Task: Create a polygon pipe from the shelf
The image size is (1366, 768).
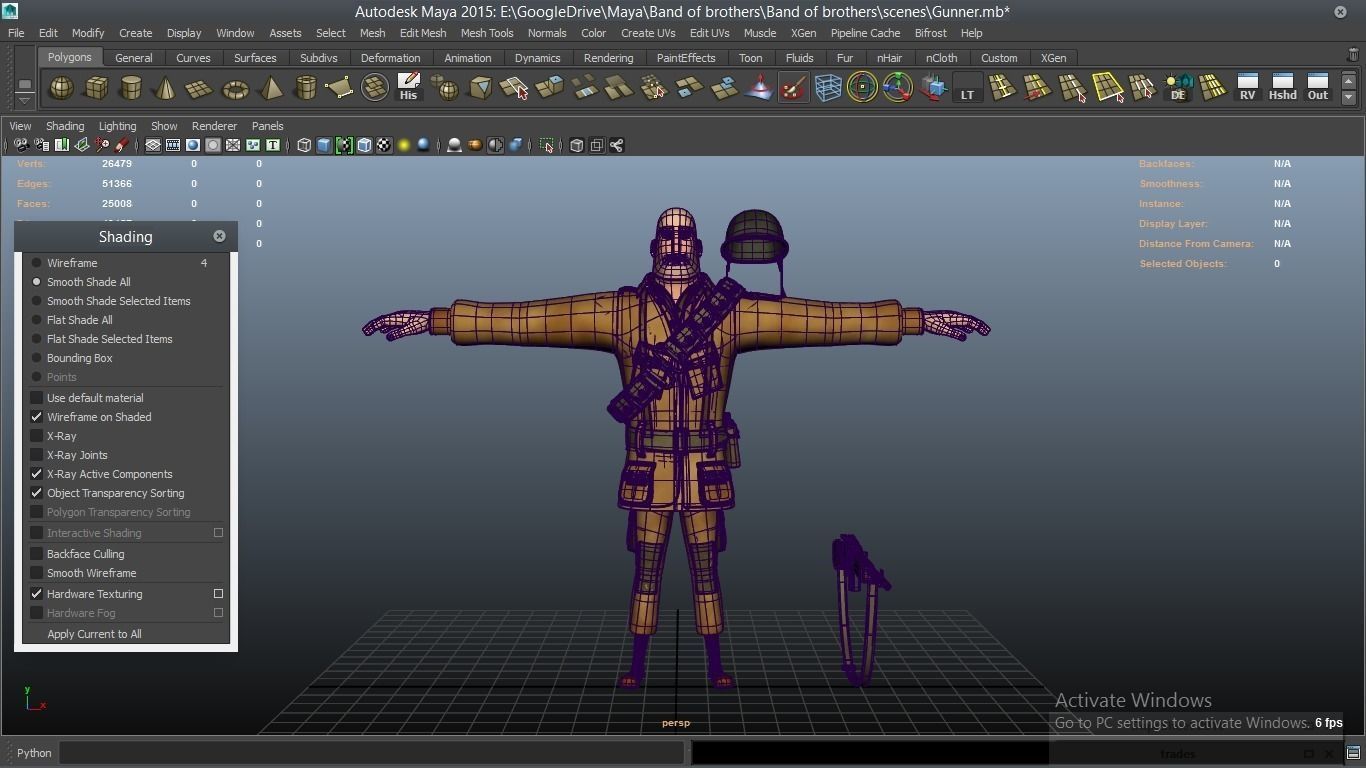Action: (305, 89)
